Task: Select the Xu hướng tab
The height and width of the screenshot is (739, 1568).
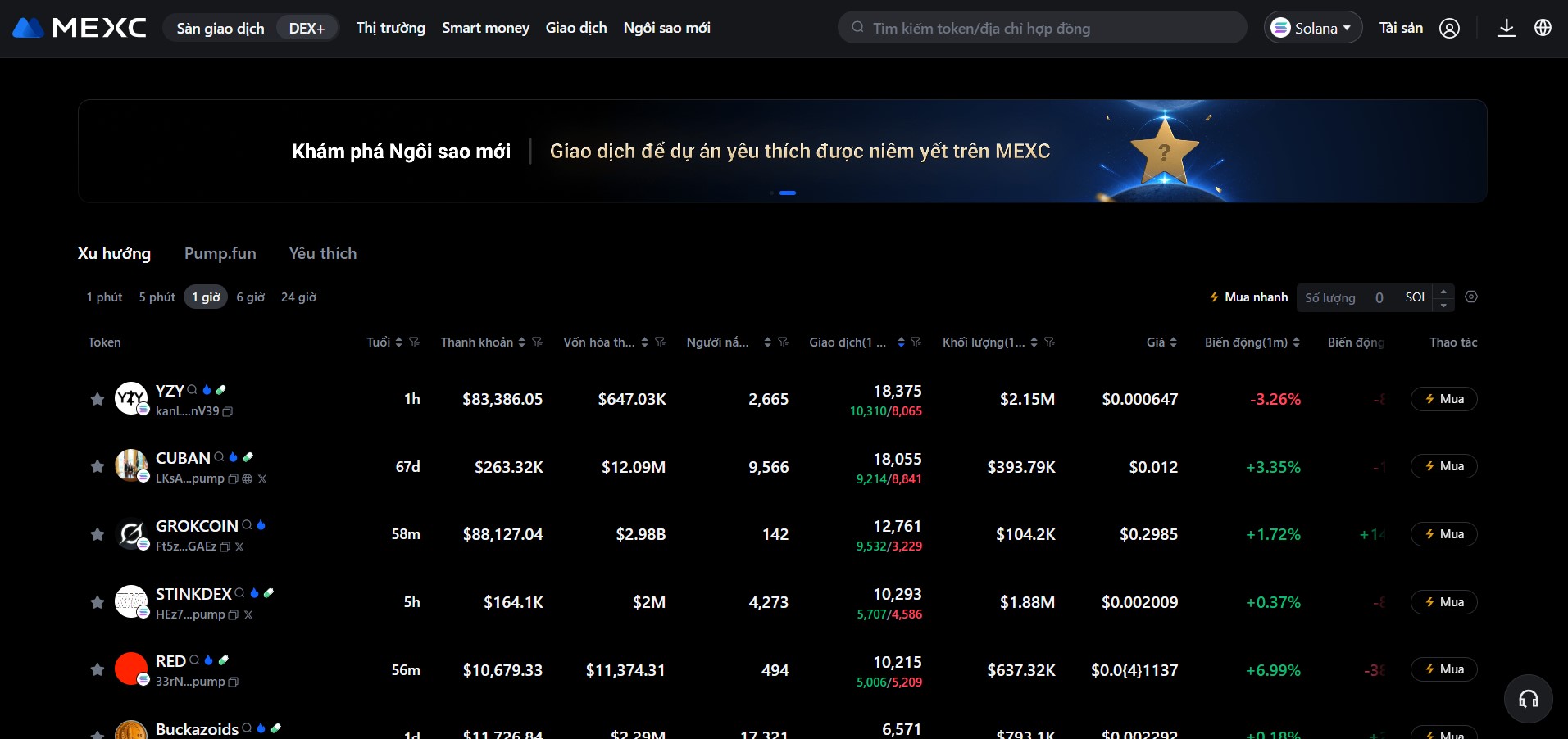Action: coord(114,253)
